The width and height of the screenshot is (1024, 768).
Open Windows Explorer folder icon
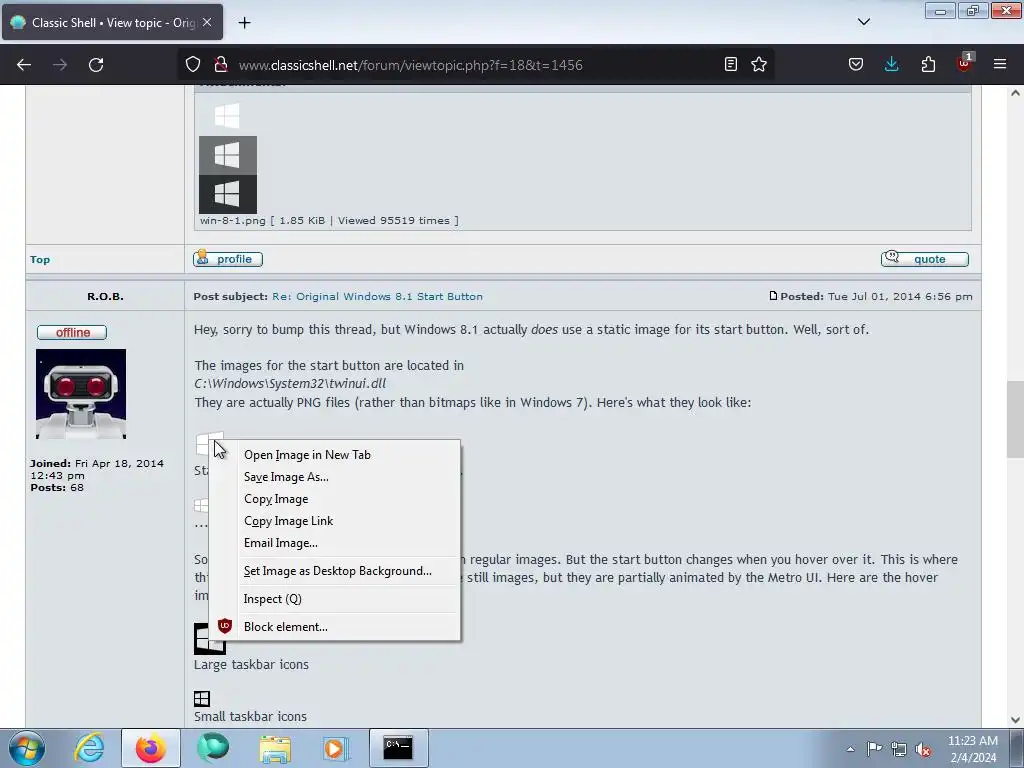(275, 748)
